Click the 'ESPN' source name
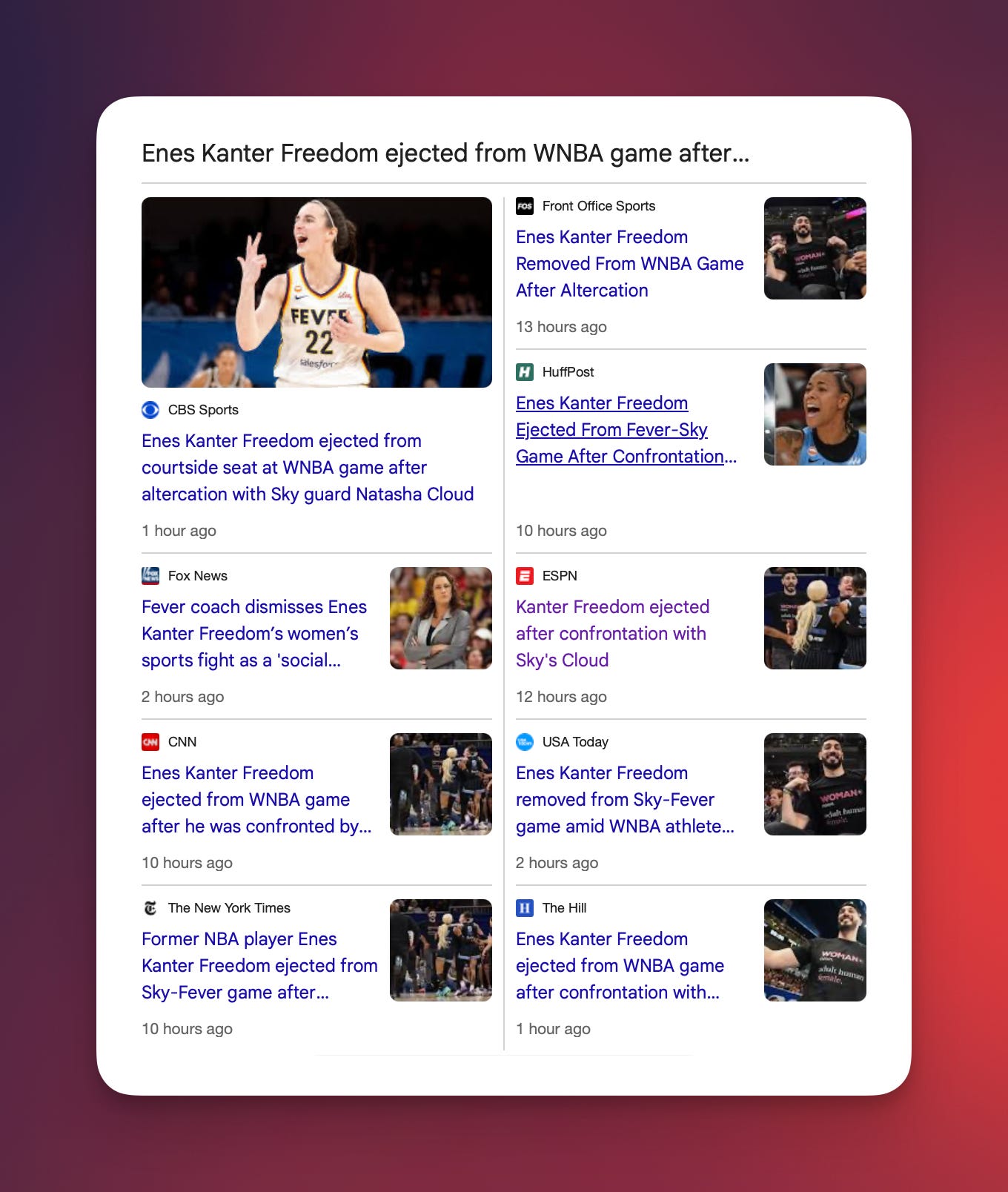1008x1192 pixels. click(x=560, y=576)
